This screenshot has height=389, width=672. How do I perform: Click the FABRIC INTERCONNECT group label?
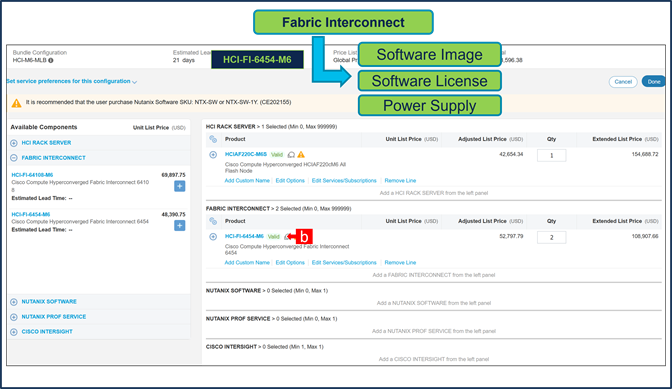tap(54, 158)
